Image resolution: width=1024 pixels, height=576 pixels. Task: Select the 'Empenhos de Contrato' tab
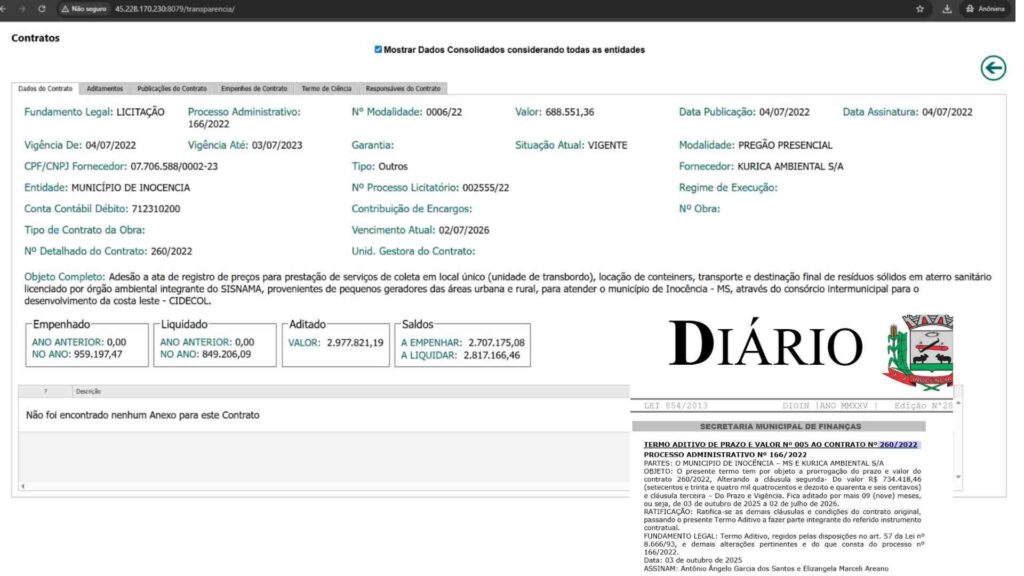(254, 88)
